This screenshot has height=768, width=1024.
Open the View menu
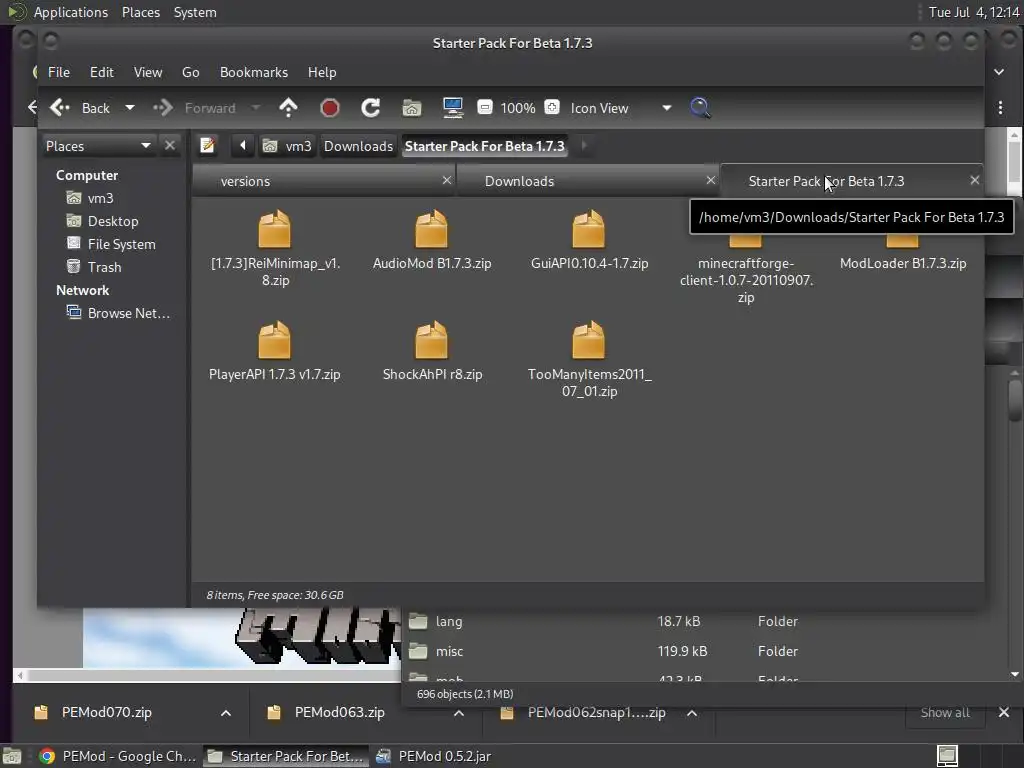point(148,72)
